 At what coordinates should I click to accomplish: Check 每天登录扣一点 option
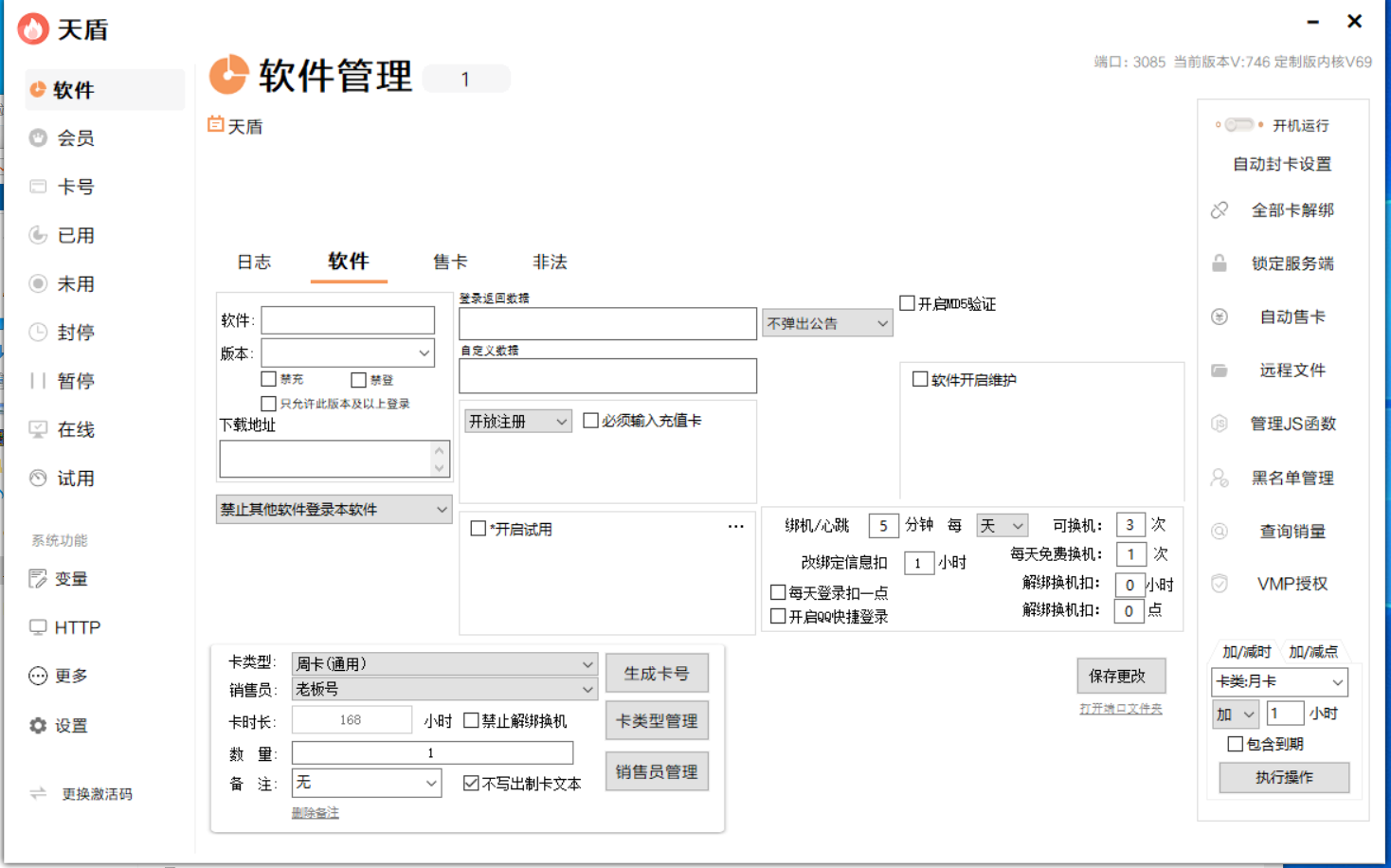[x=778, y=592]
